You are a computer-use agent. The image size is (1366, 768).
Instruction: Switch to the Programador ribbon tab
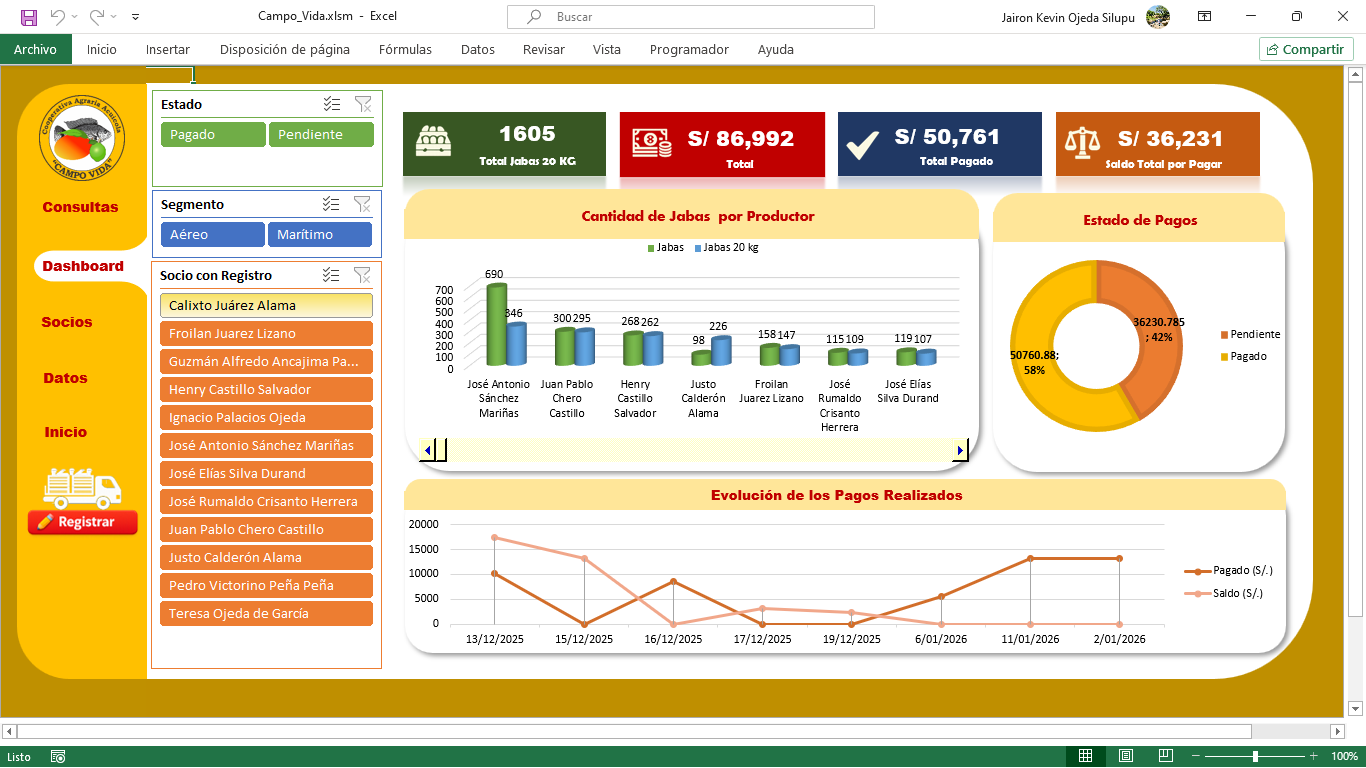[x=689, y=49]
